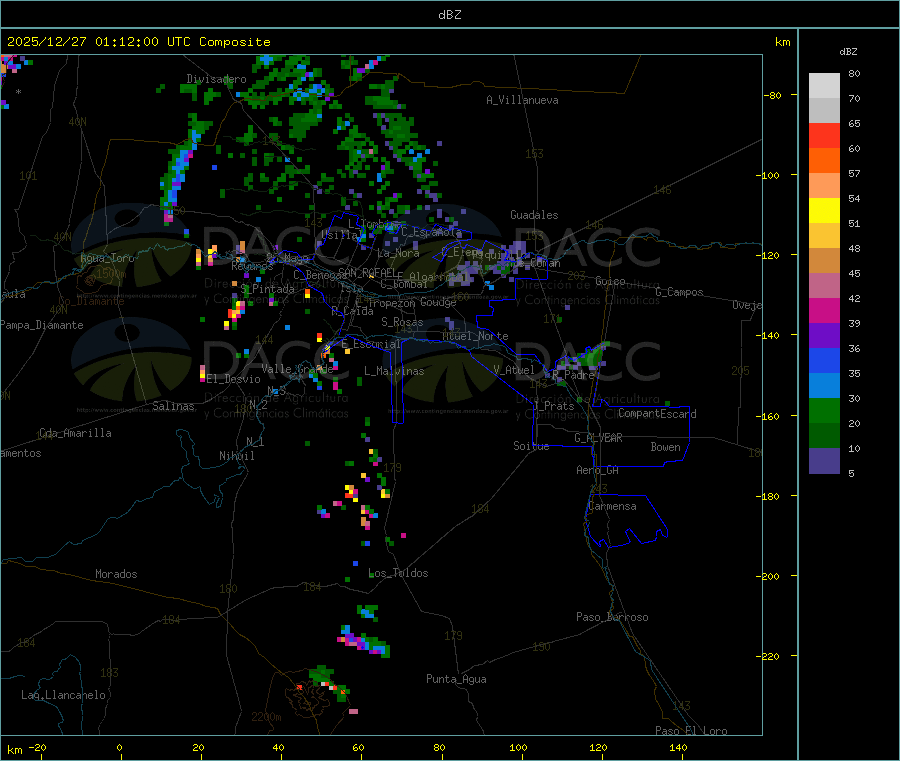Click the A_Villanueva location label
This screenshot has width=900, height=761.
[x=522, y=100]
